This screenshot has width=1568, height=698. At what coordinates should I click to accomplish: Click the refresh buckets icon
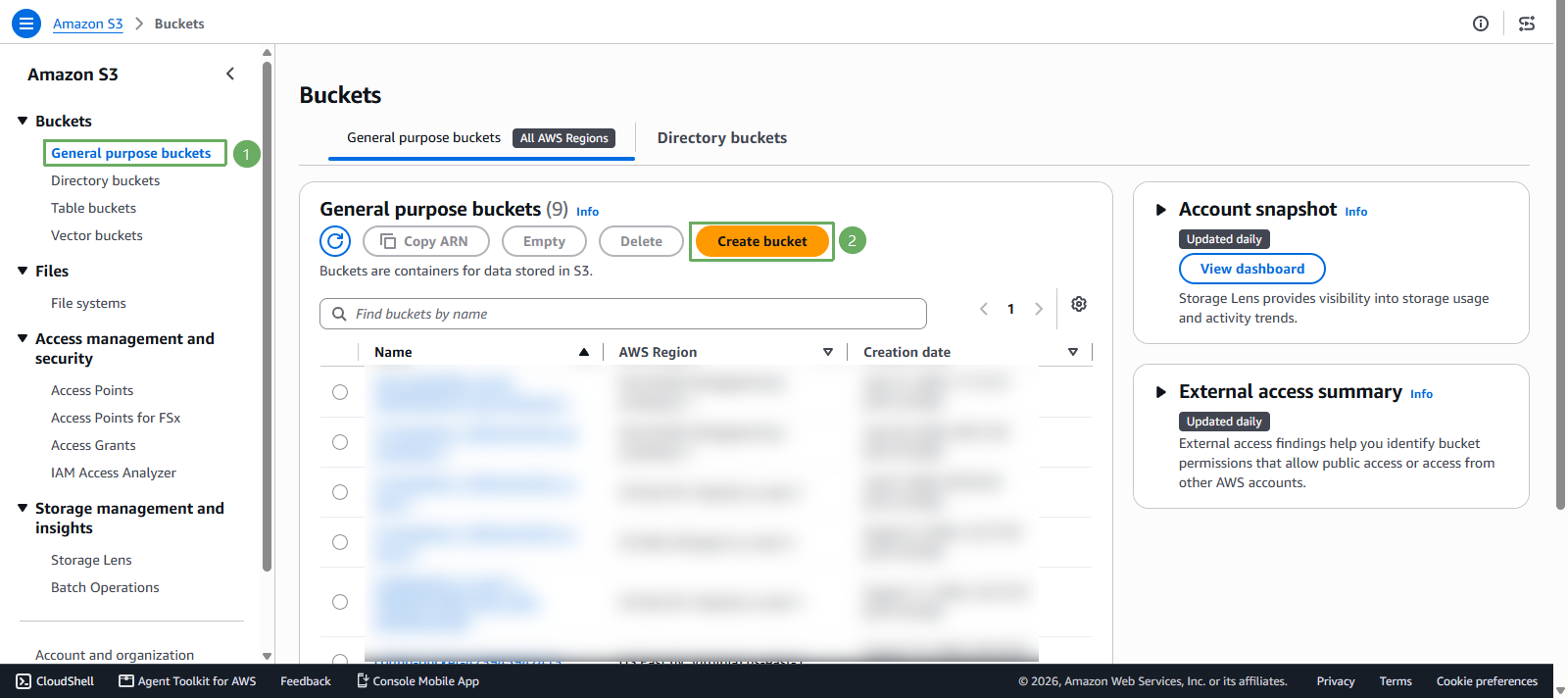pos(335,241)
